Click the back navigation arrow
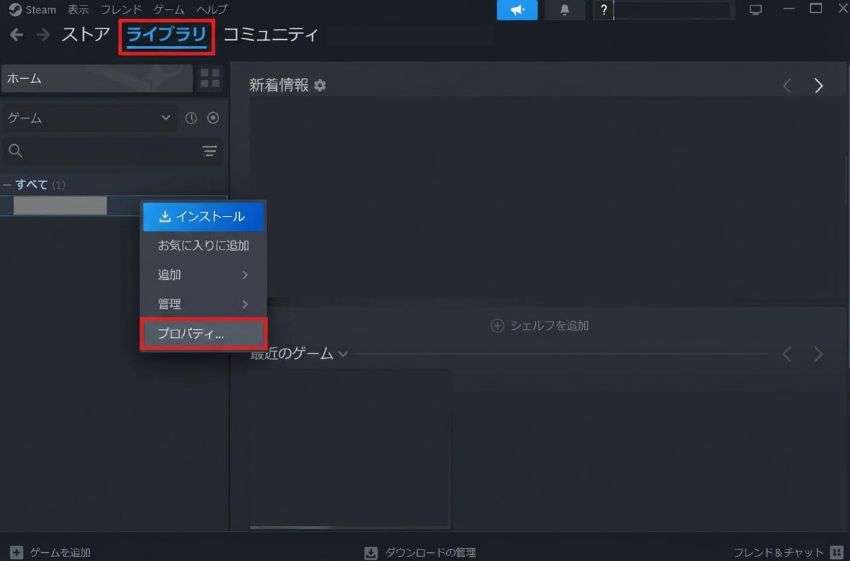Screen dimensions: 850x561 16,35
